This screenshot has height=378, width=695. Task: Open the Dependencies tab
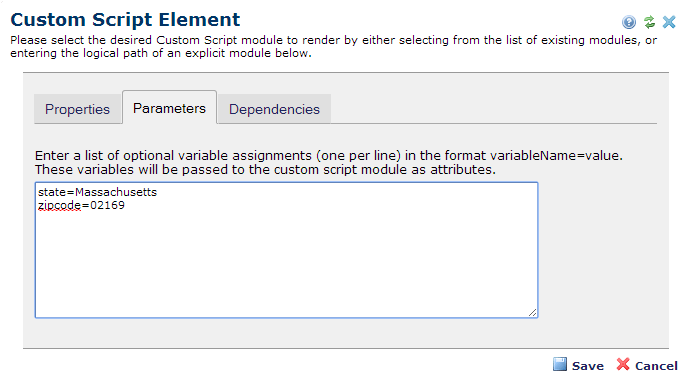tap(274, 109)
